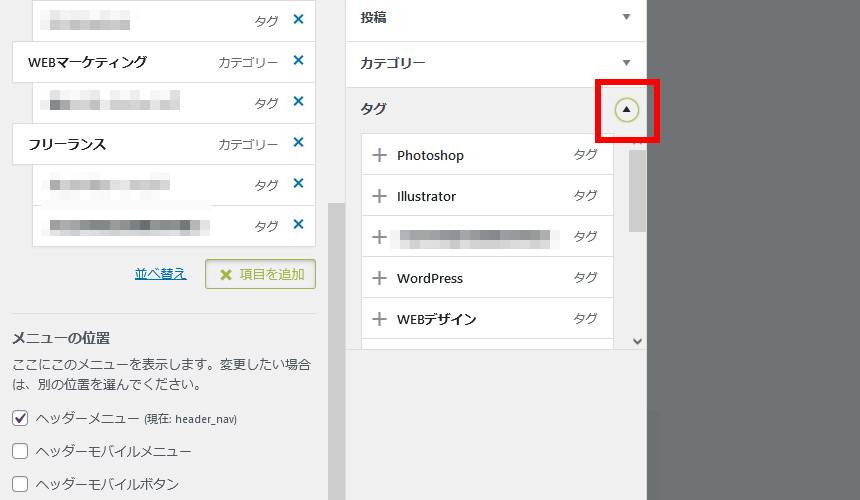Screen dimensions: 860x500
Task: Add WordPress tag using plus icon
Action: pyautogui.click(x=379, y=278)
